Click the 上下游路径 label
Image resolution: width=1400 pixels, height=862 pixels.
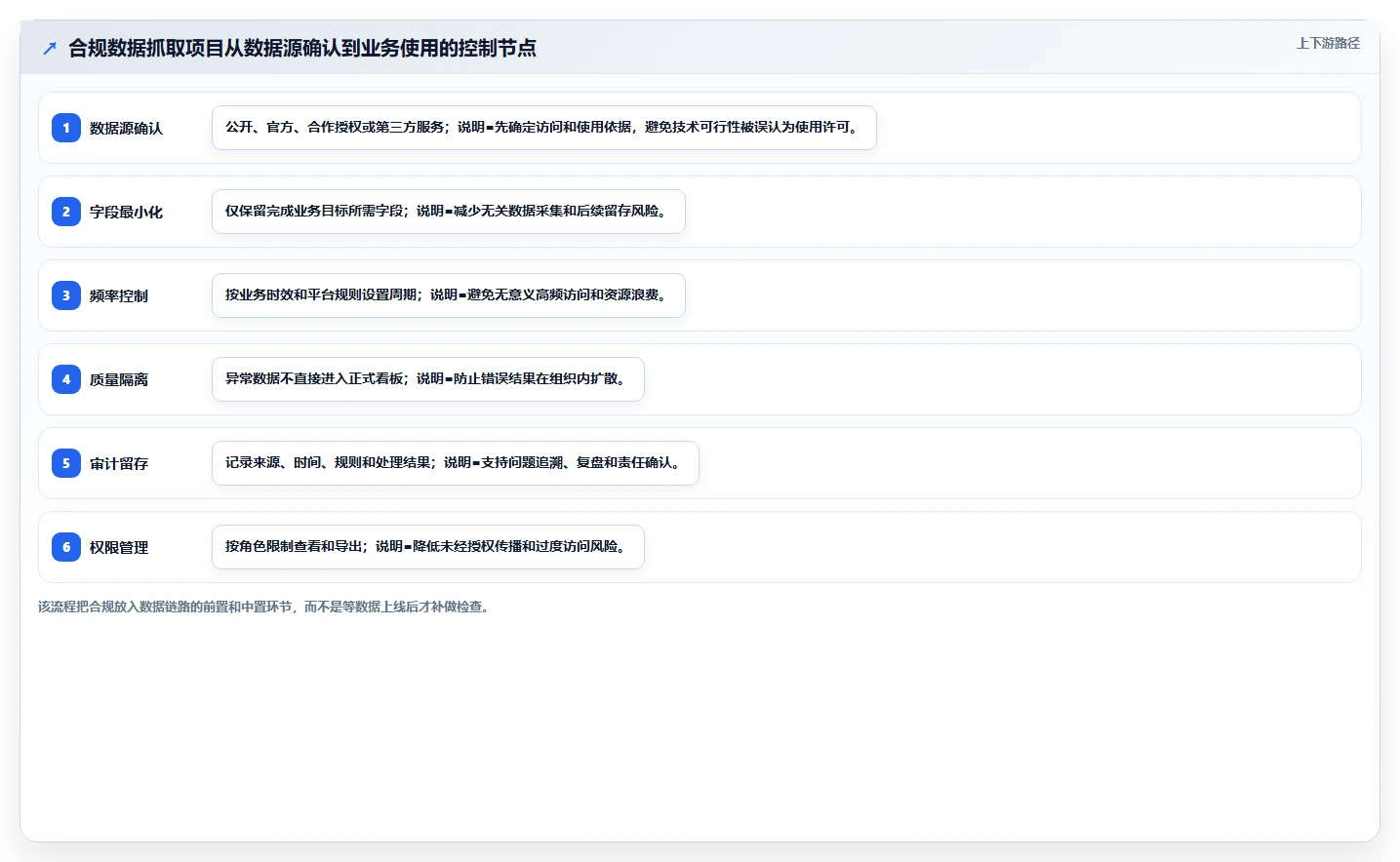point(1328,43)
